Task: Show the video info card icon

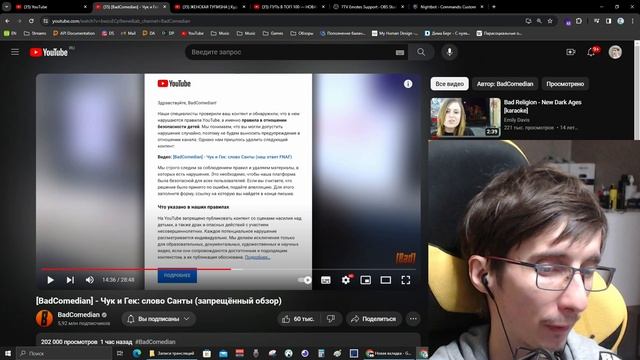Action: coord(408,84)
